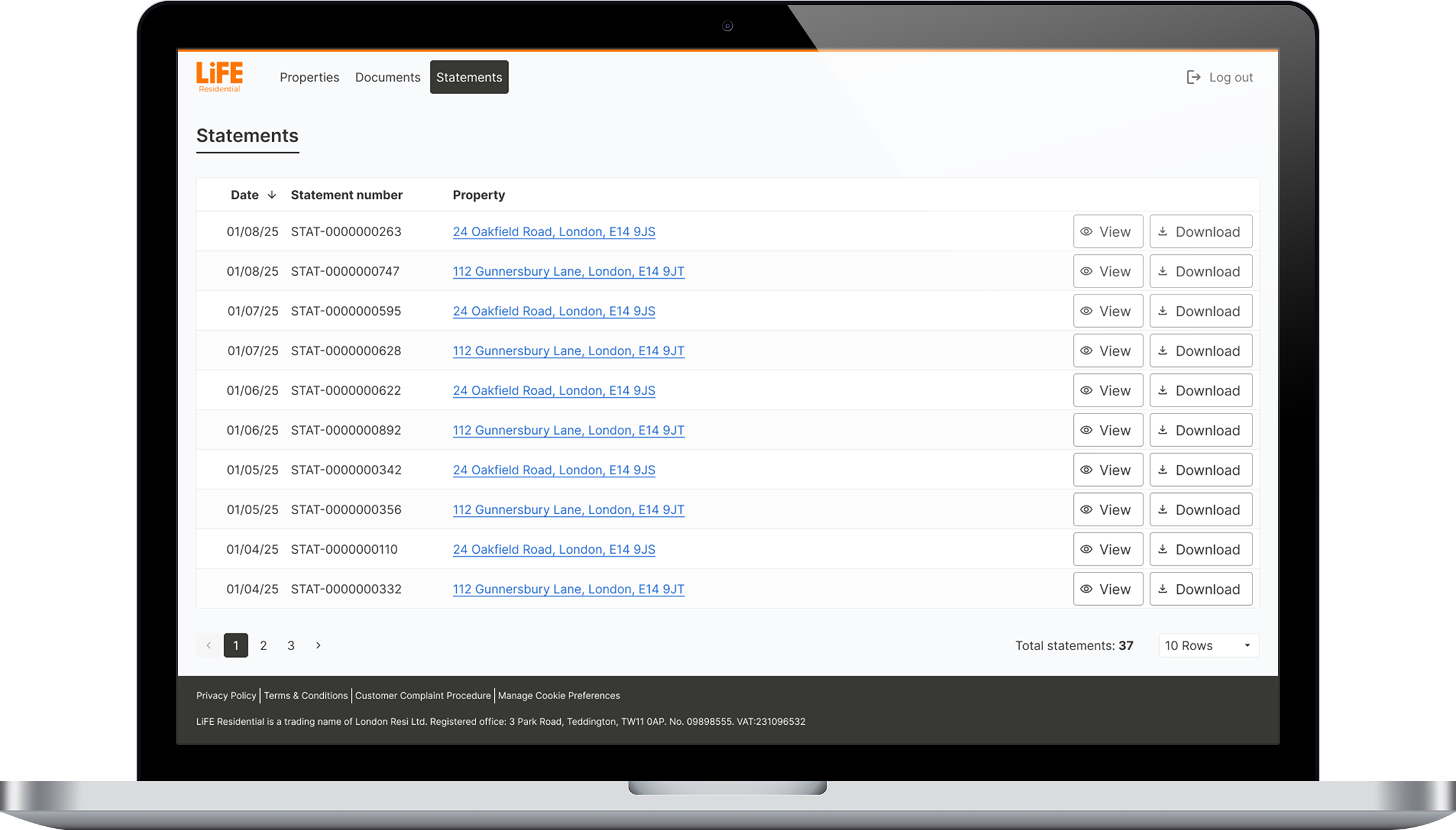This screenshot has width=1456, height=830.
Task: Click the Date column sort arrow
Action: click(272, 195)
